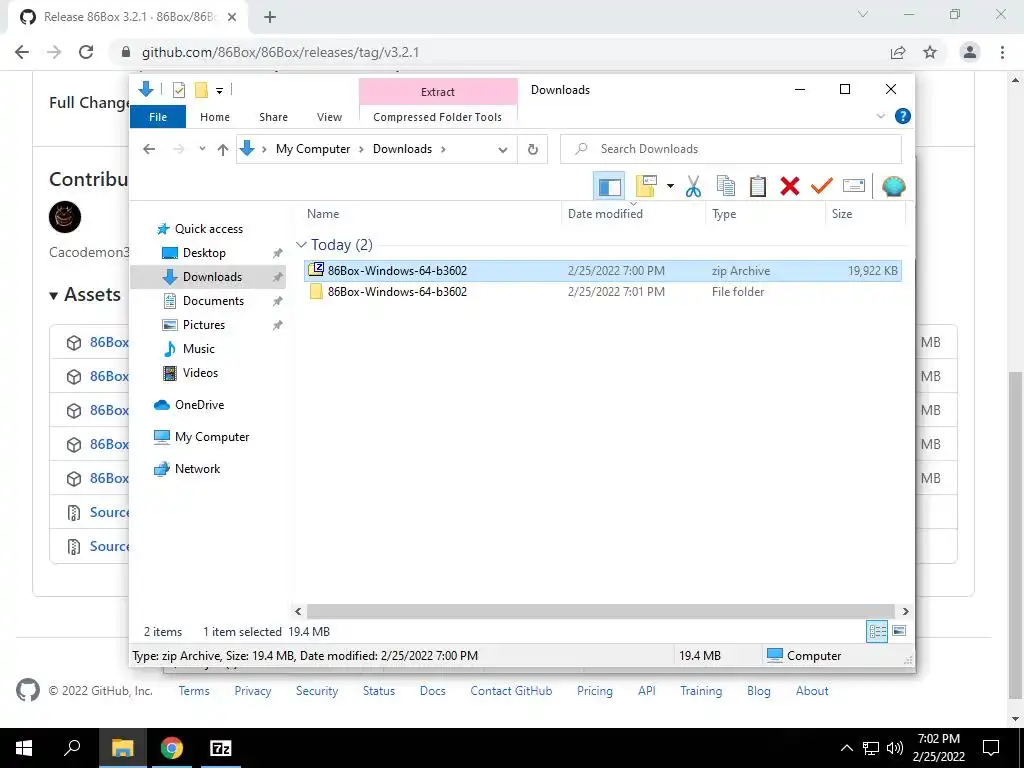Open the view options dropdown arrow
The width and height of the screenshot is (1024, 768).
670,187
